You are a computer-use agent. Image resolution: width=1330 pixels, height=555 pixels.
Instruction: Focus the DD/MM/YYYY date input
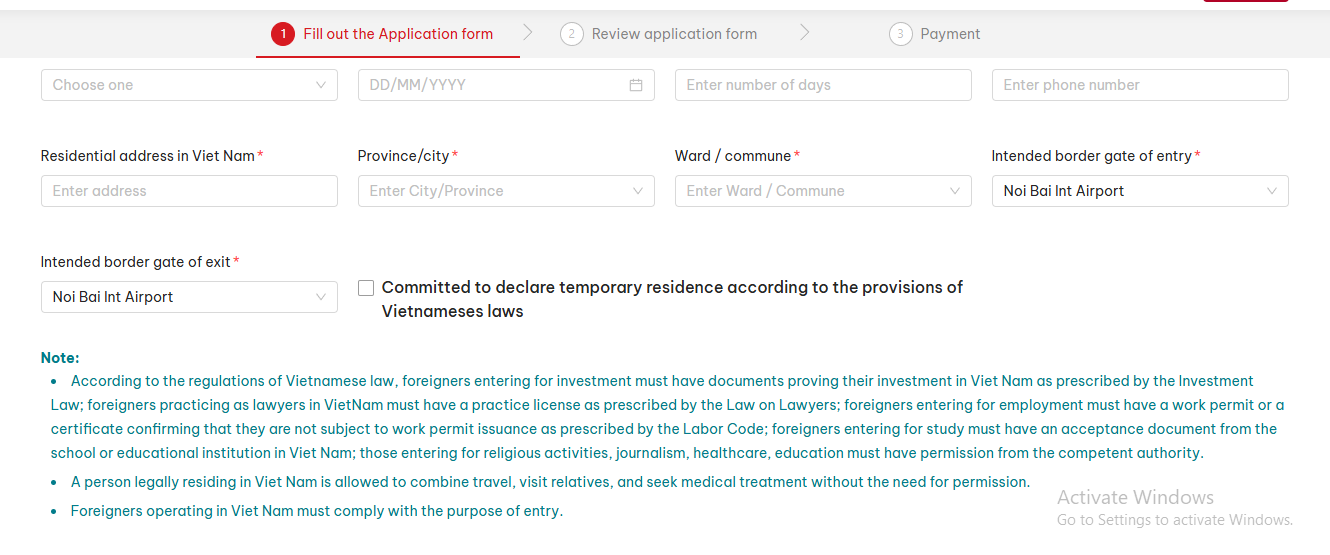coord(490,85)
